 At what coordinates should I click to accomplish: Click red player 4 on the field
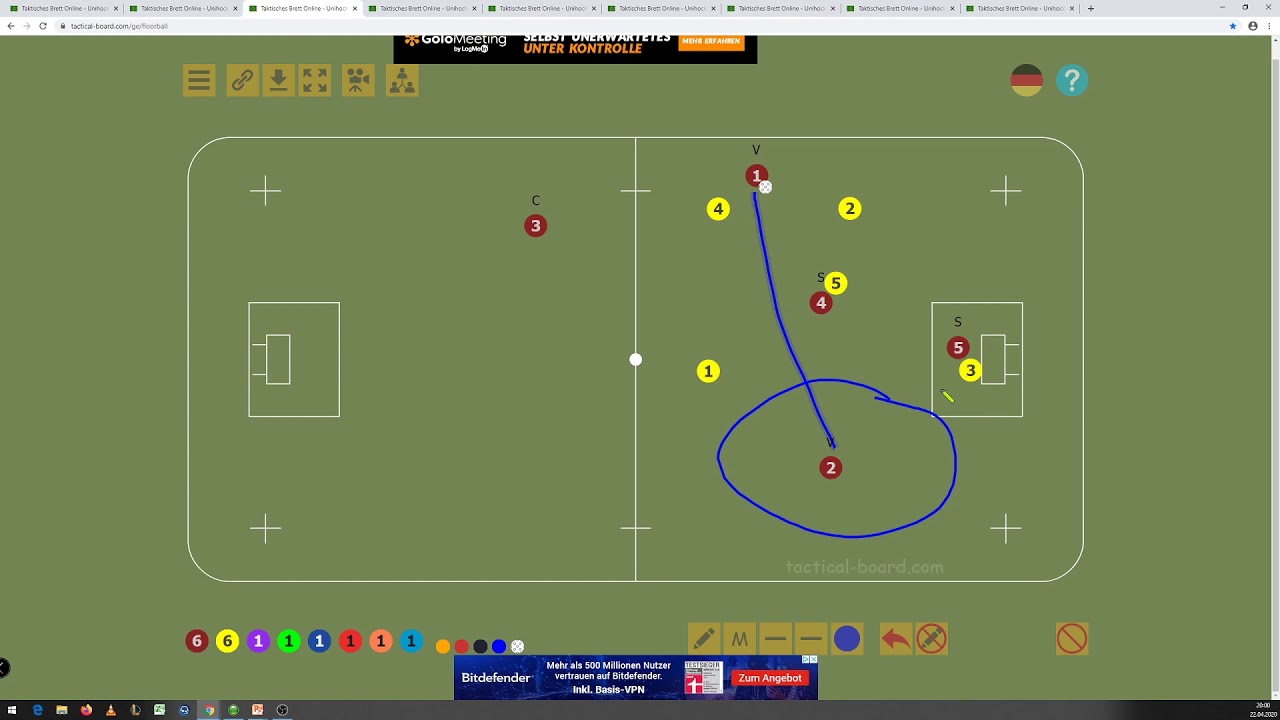821,303
